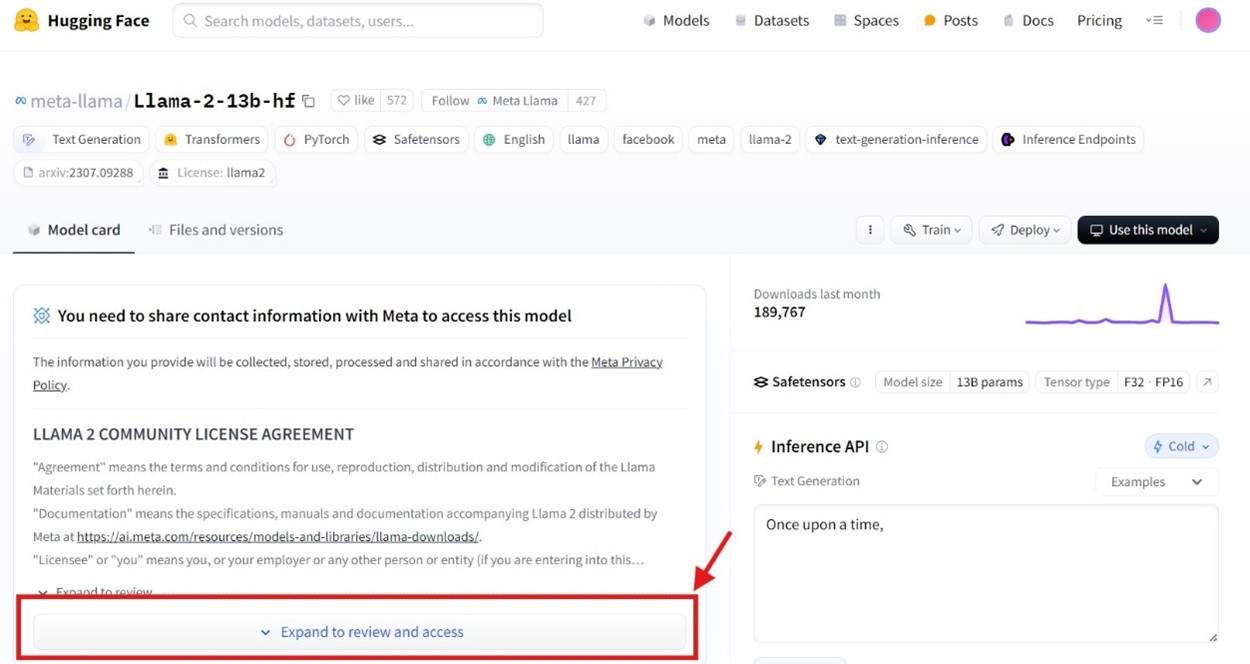
Task: Open the Pricing page
Action: pyautogui.click(x=1099, y=21)
